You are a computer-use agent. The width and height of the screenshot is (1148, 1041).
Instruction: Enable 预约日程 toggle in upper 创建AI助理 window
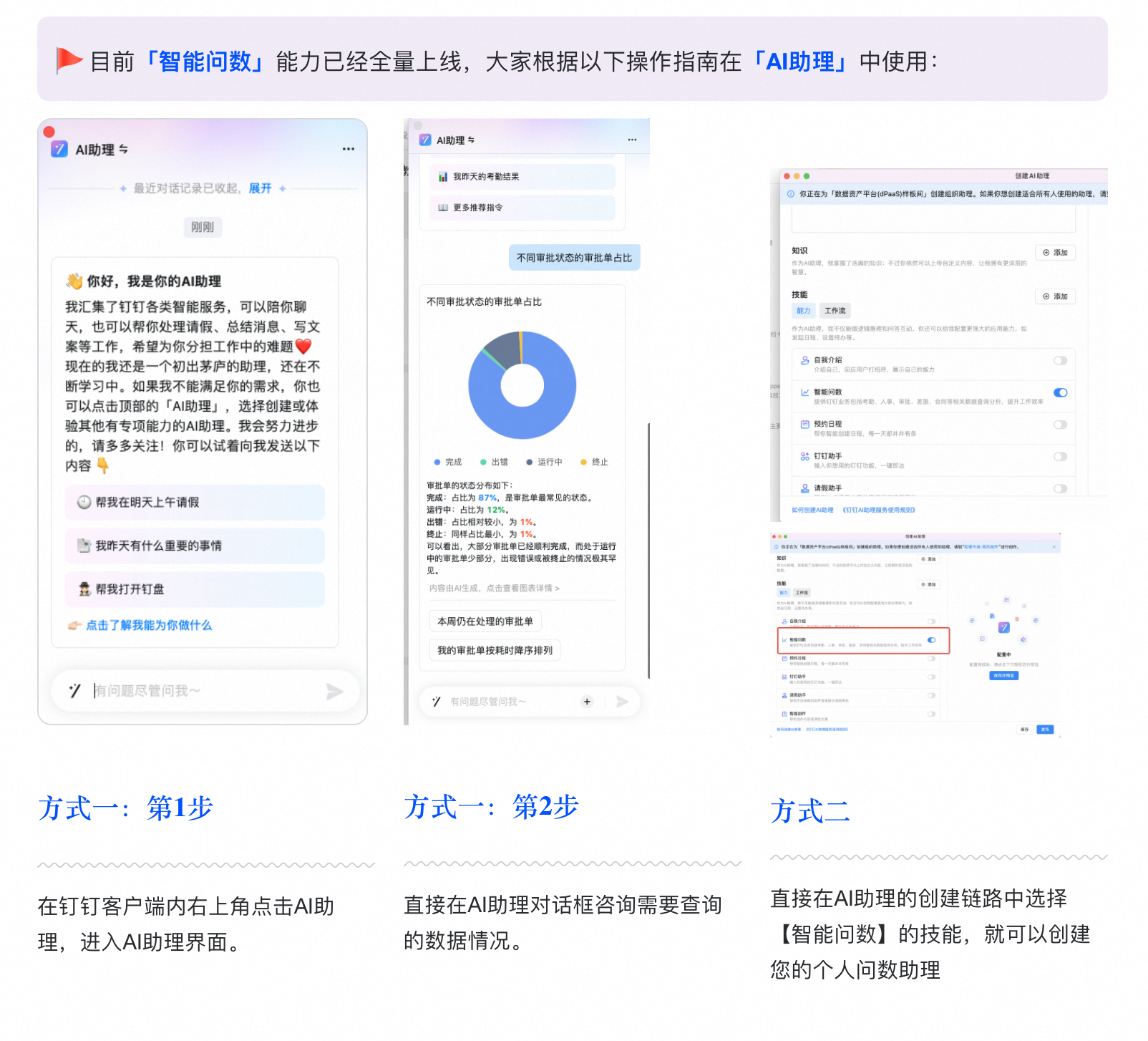pos(1061,425)
